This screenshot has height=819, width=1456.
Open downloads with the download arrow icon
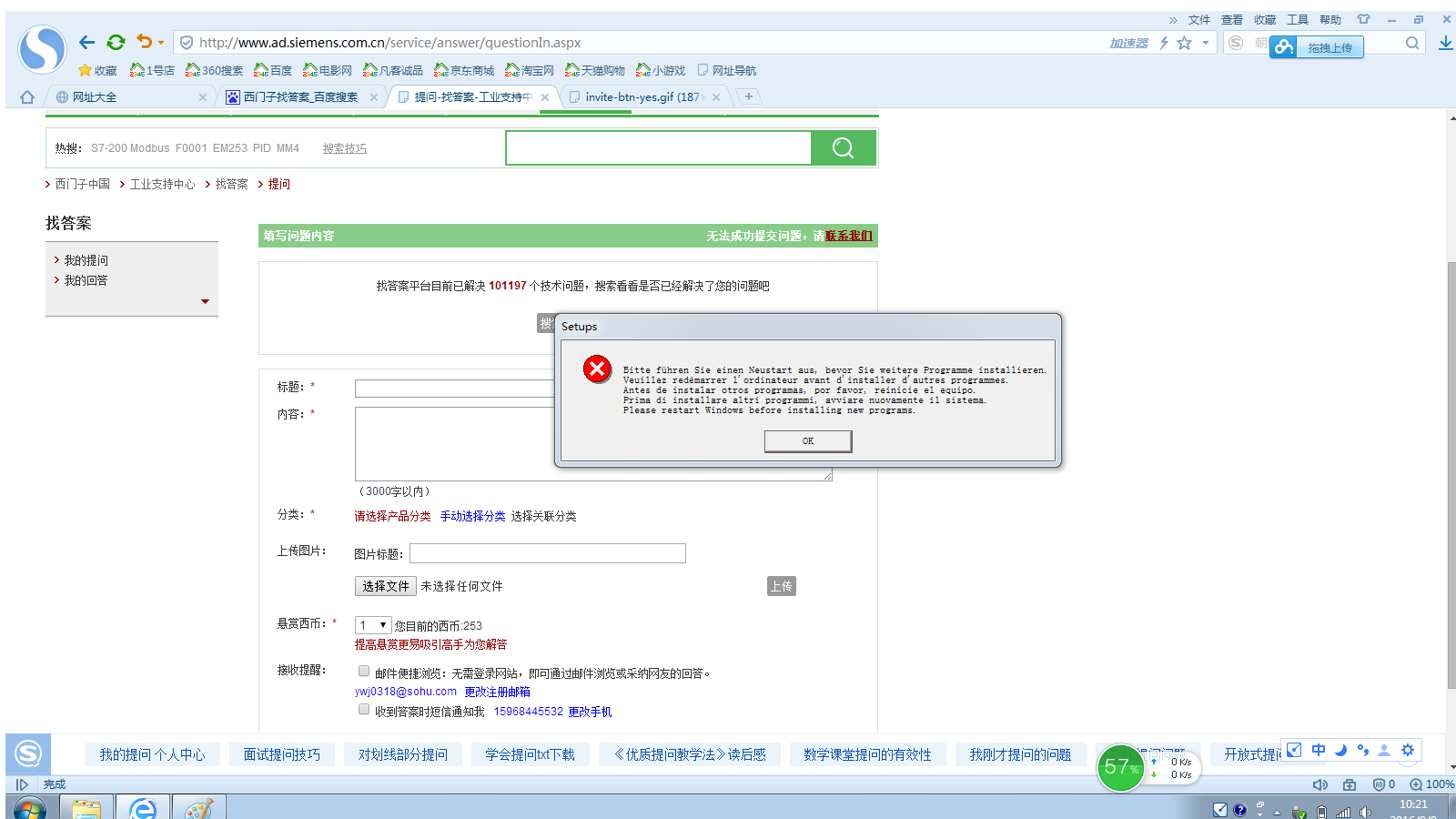pyautogui.click(x=1445, y=43)
